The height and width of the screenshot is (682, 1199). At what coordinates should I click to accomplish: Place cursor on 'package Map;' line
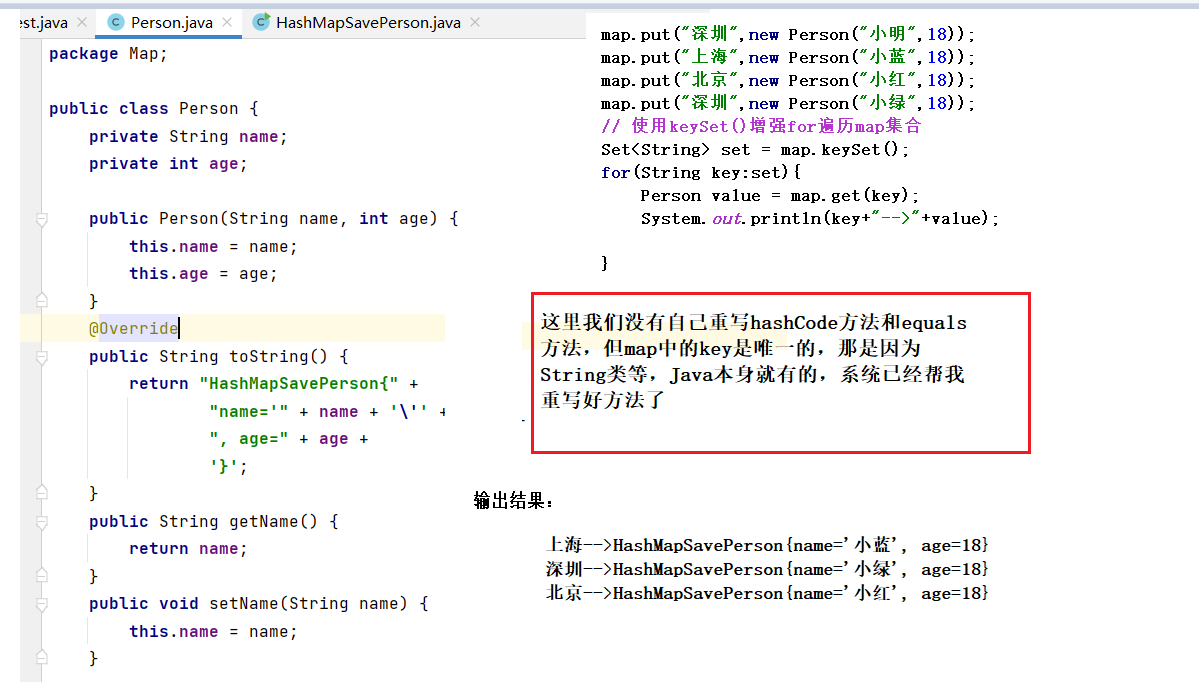pyautogui.click(x=108, y=54)
